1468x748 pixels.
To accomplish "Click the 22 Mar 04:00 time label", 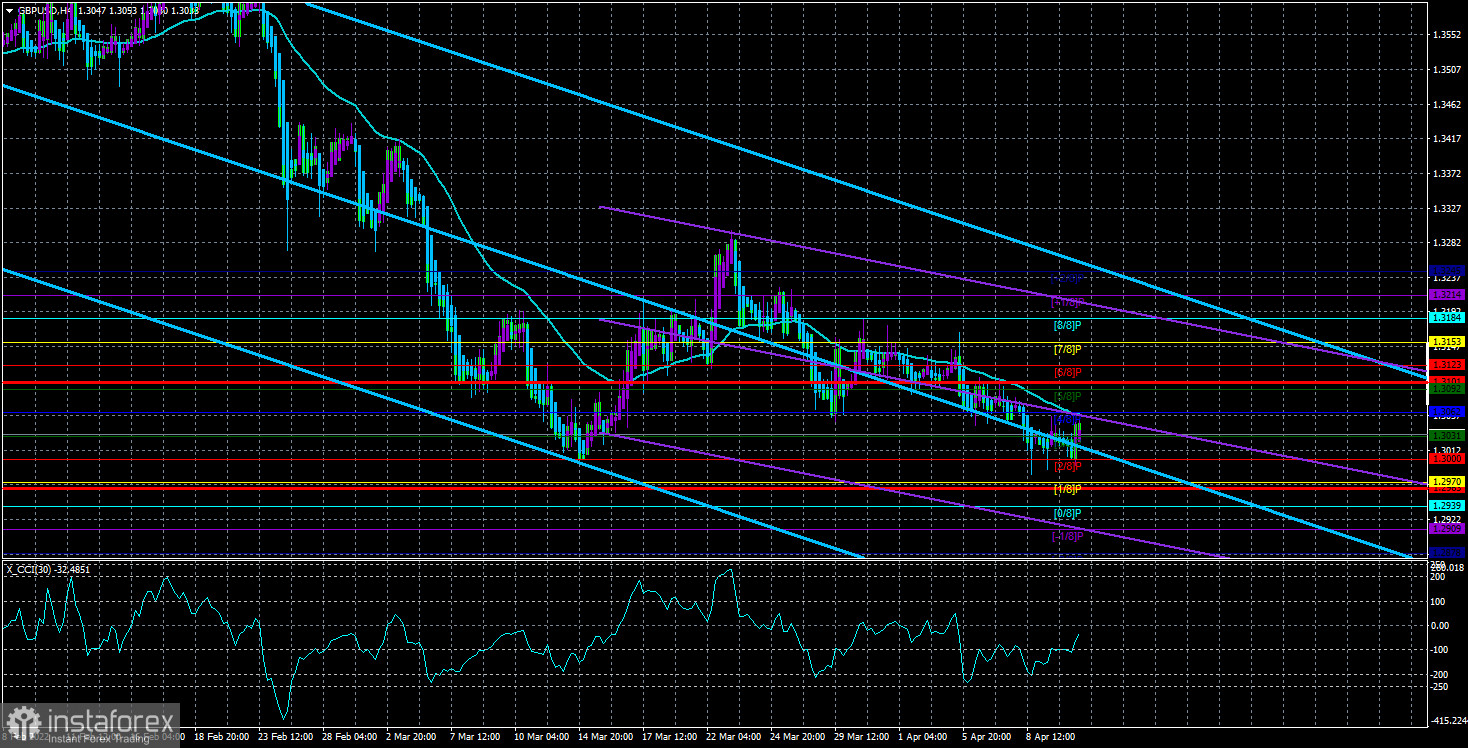I will 733,737.
